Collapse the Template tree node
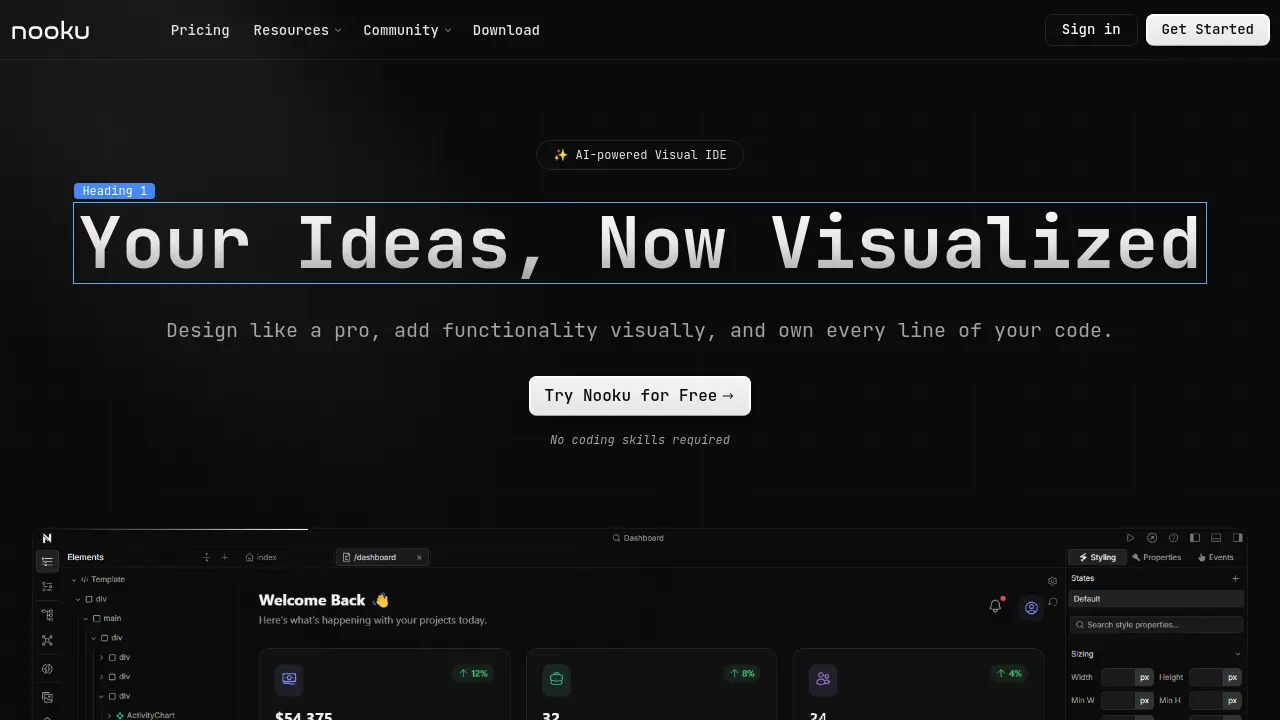1280x720 pixels. (x=74, y=580)
